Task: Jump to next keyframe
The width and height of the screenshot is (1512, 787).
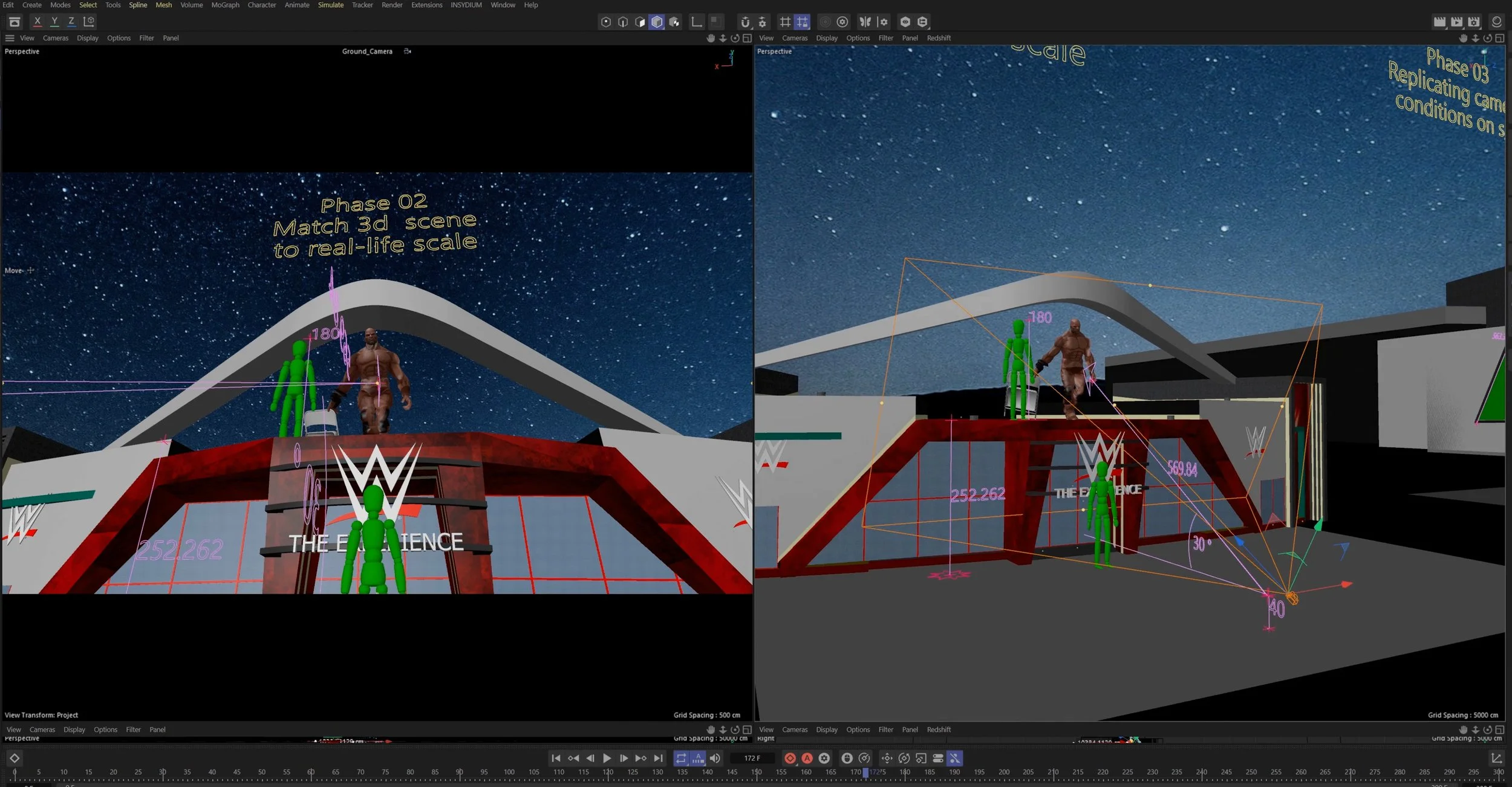Action: pos(640,758)
